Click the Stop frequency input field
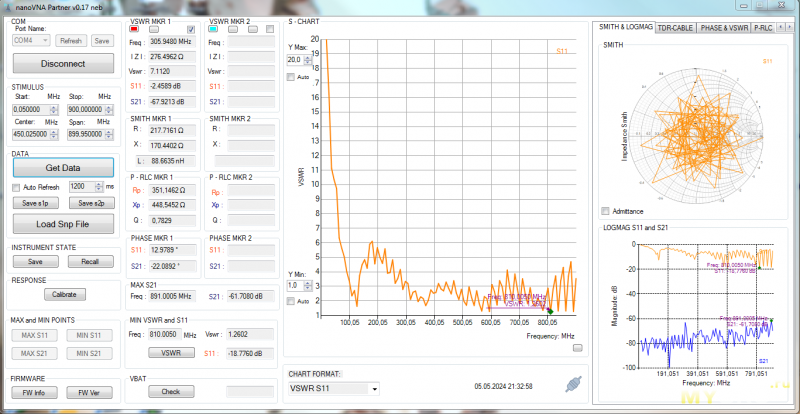800x414 pixels. [86, 108]
